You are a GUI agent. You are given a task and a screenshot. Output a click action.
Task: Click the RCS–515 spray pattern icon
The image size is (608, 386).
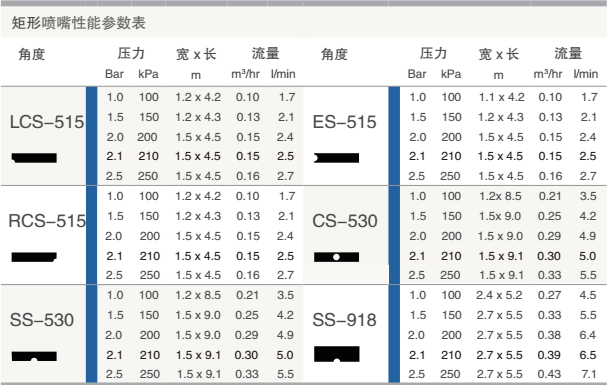pyautogui.click(x=34, y=257)
